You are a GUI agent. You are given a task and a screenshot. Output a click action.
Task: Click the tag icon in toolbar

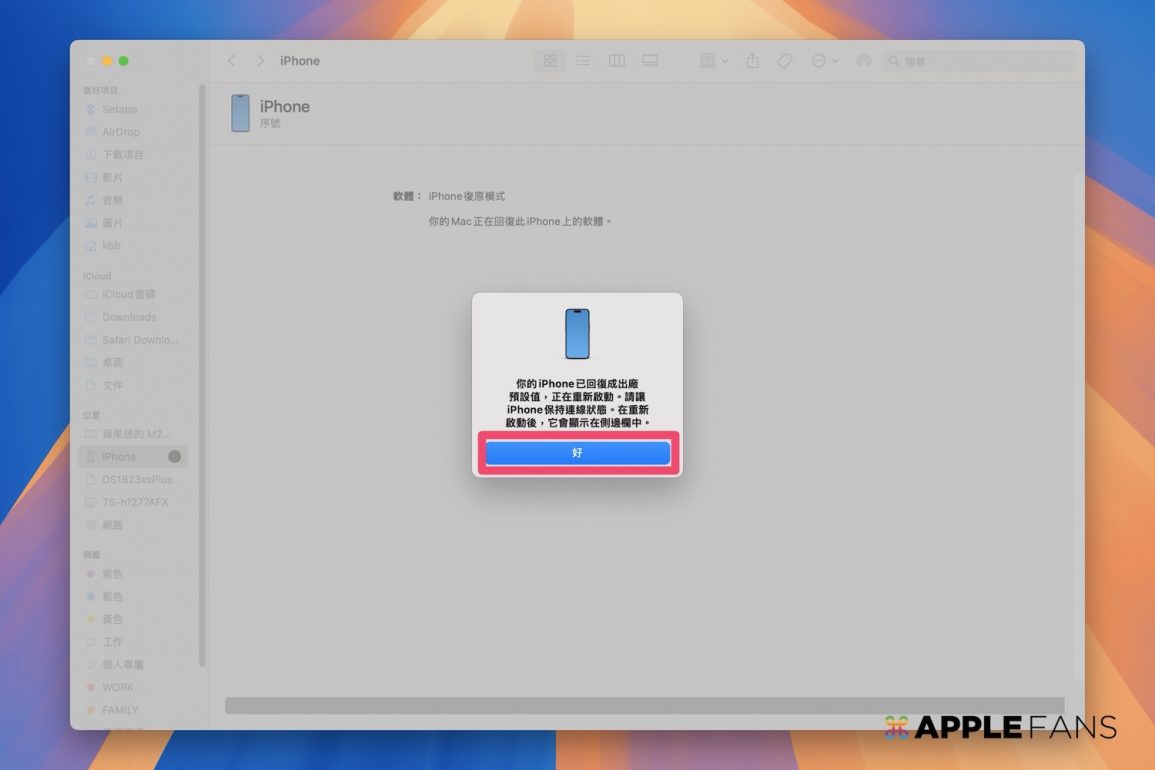click(785, 61)
